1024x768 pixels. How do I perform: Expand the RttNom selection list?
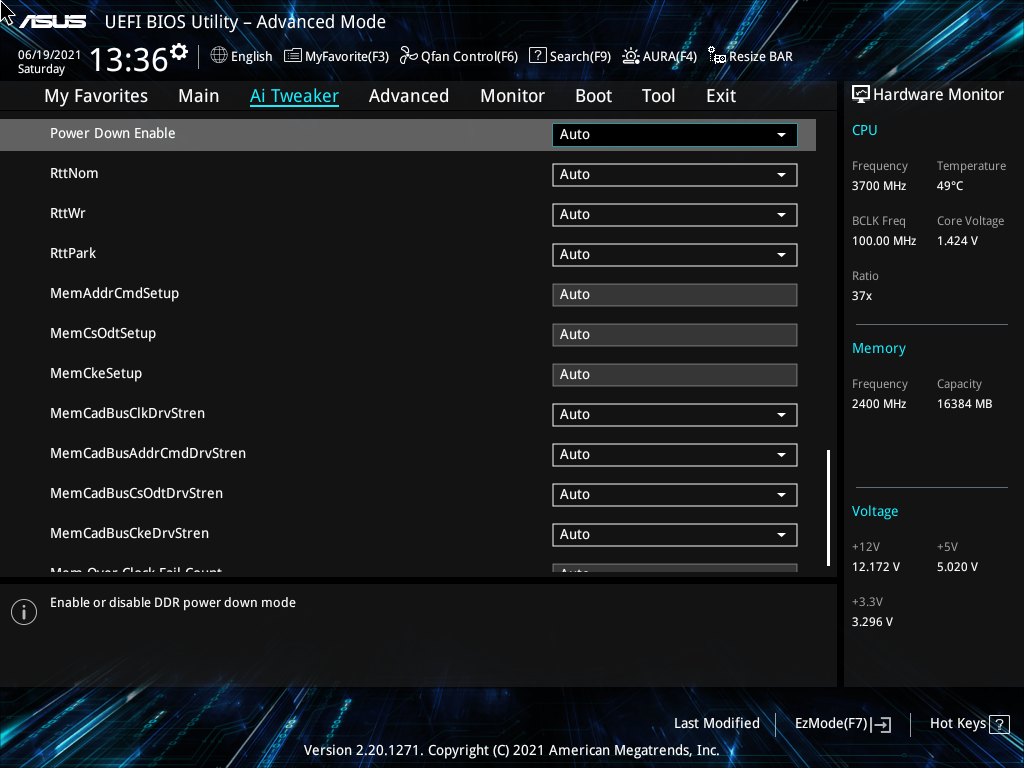pyautogui.click(x=674, y=174)
